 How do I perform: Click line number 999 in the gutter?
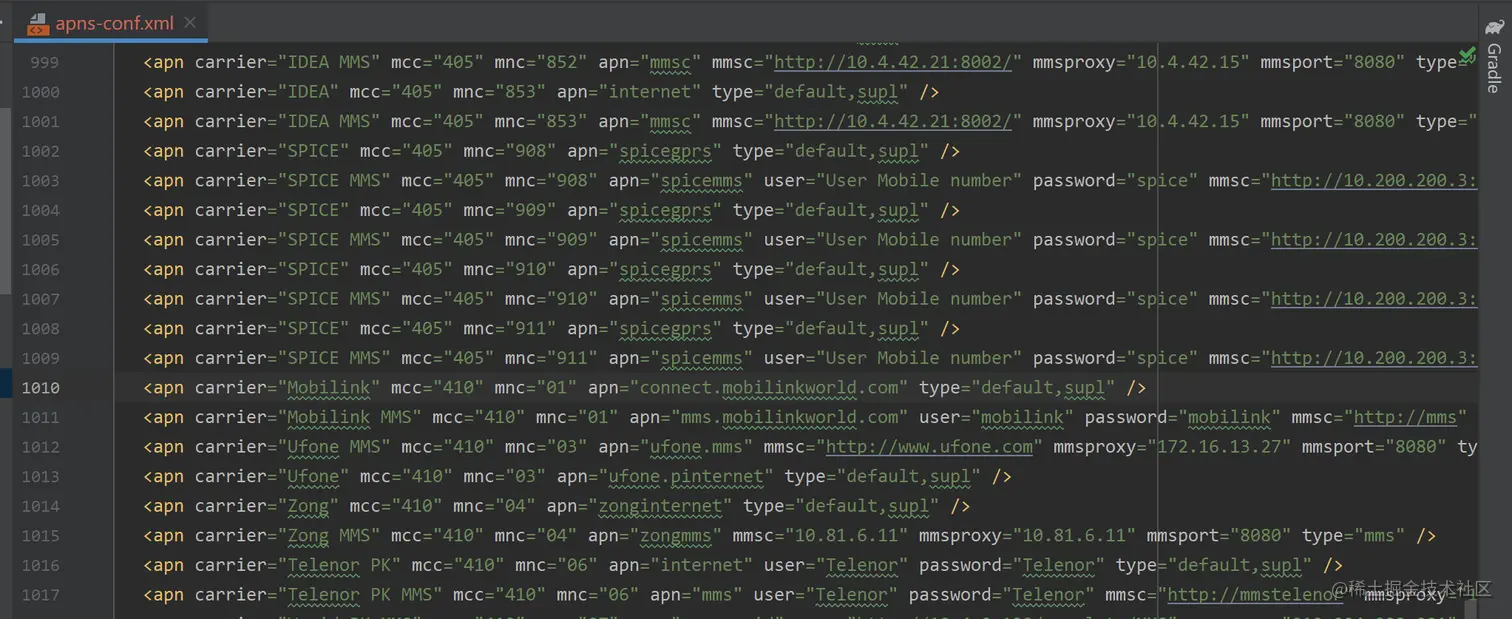[44, 62]
